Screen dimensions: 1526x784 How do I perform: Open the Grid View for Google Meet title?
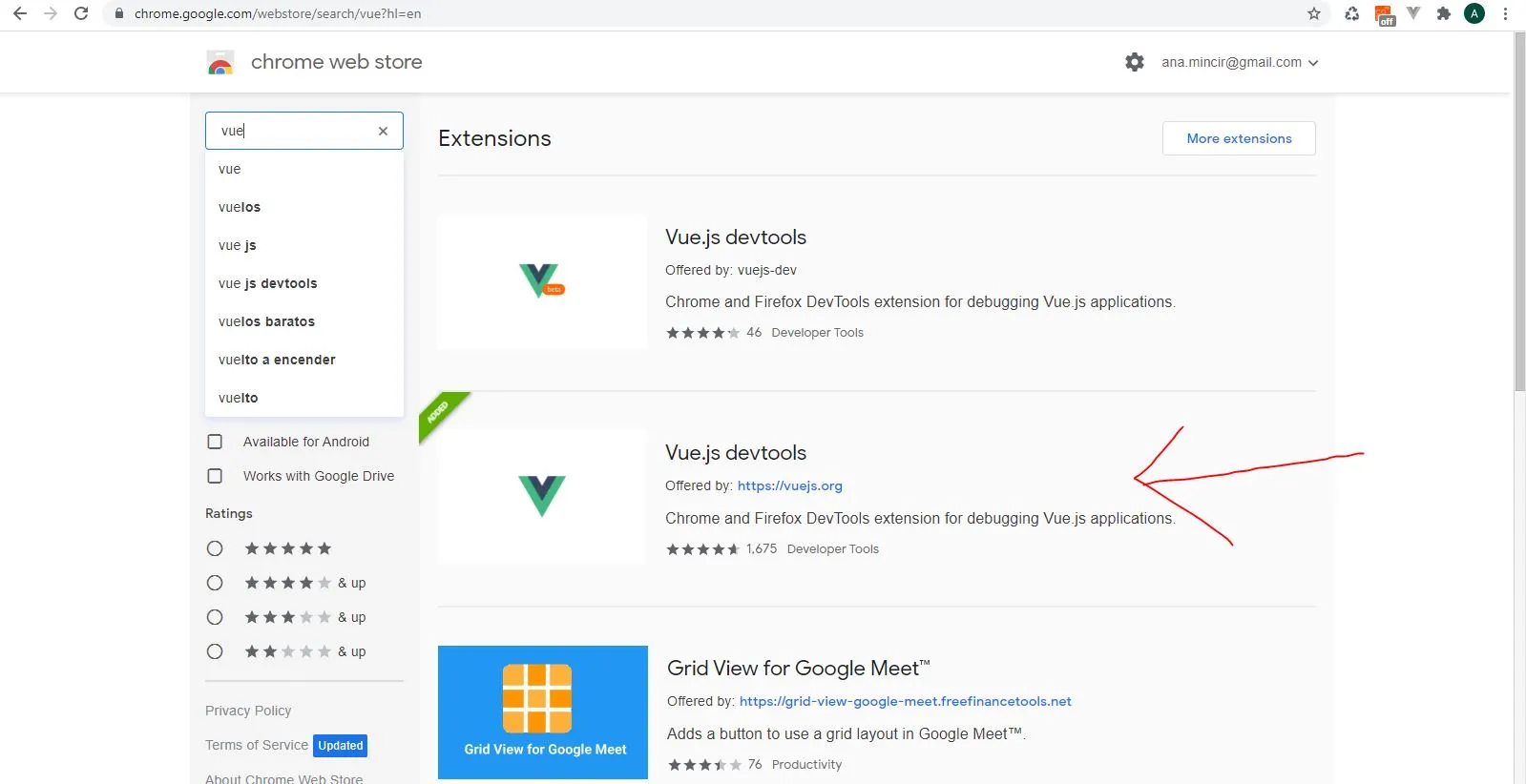798,668
